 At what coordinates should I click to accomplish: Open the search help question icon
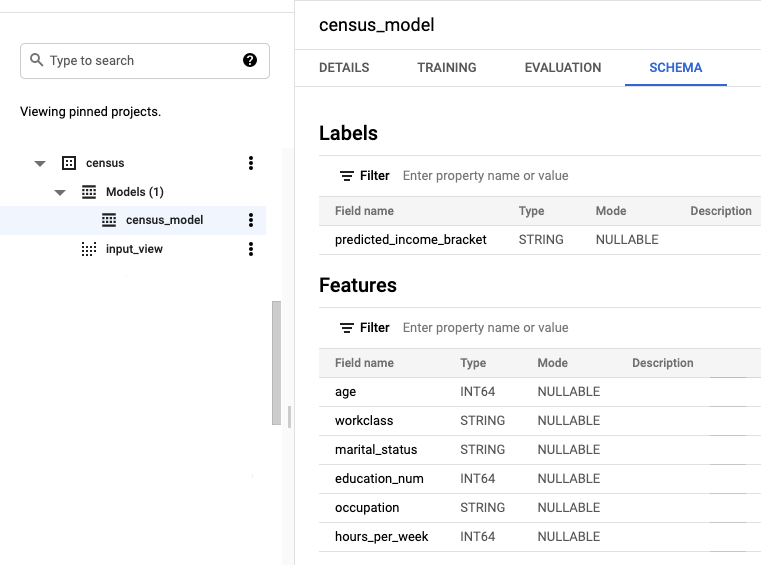point(250,60)
